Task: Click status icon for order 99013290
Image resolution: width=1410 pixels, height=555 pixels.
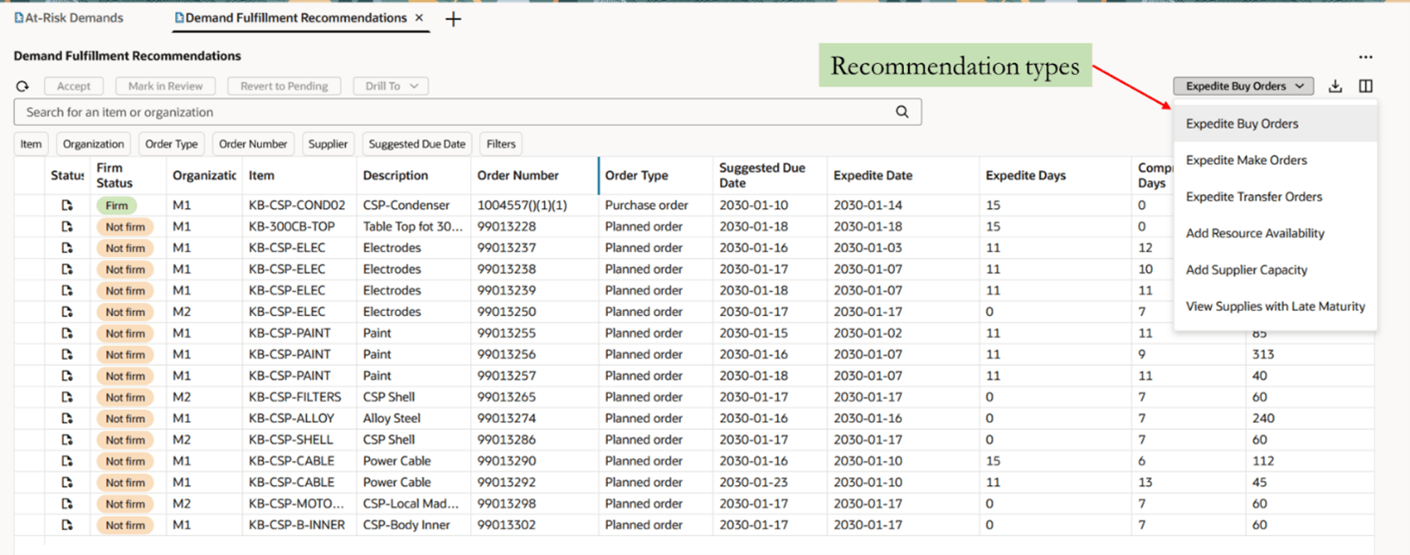Action: tap(67, 461)
